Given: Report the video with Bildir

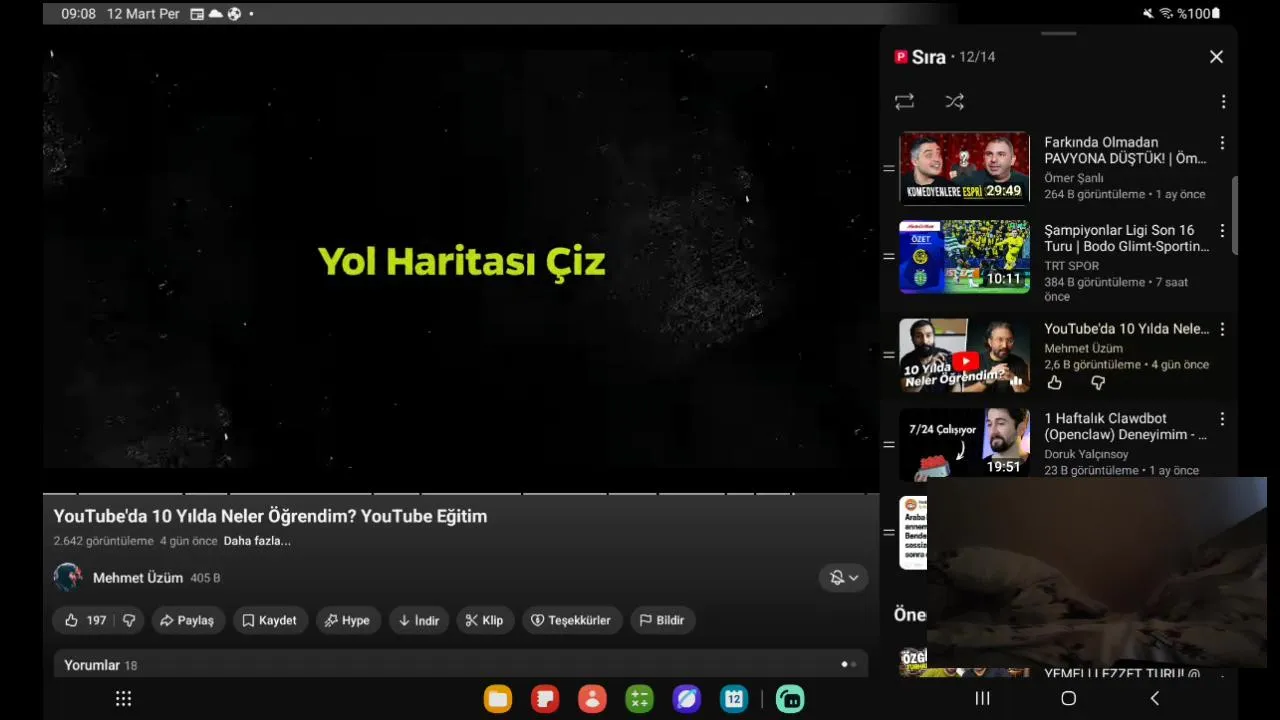Looking at the screenshot, I should click(x=662, y=620).
